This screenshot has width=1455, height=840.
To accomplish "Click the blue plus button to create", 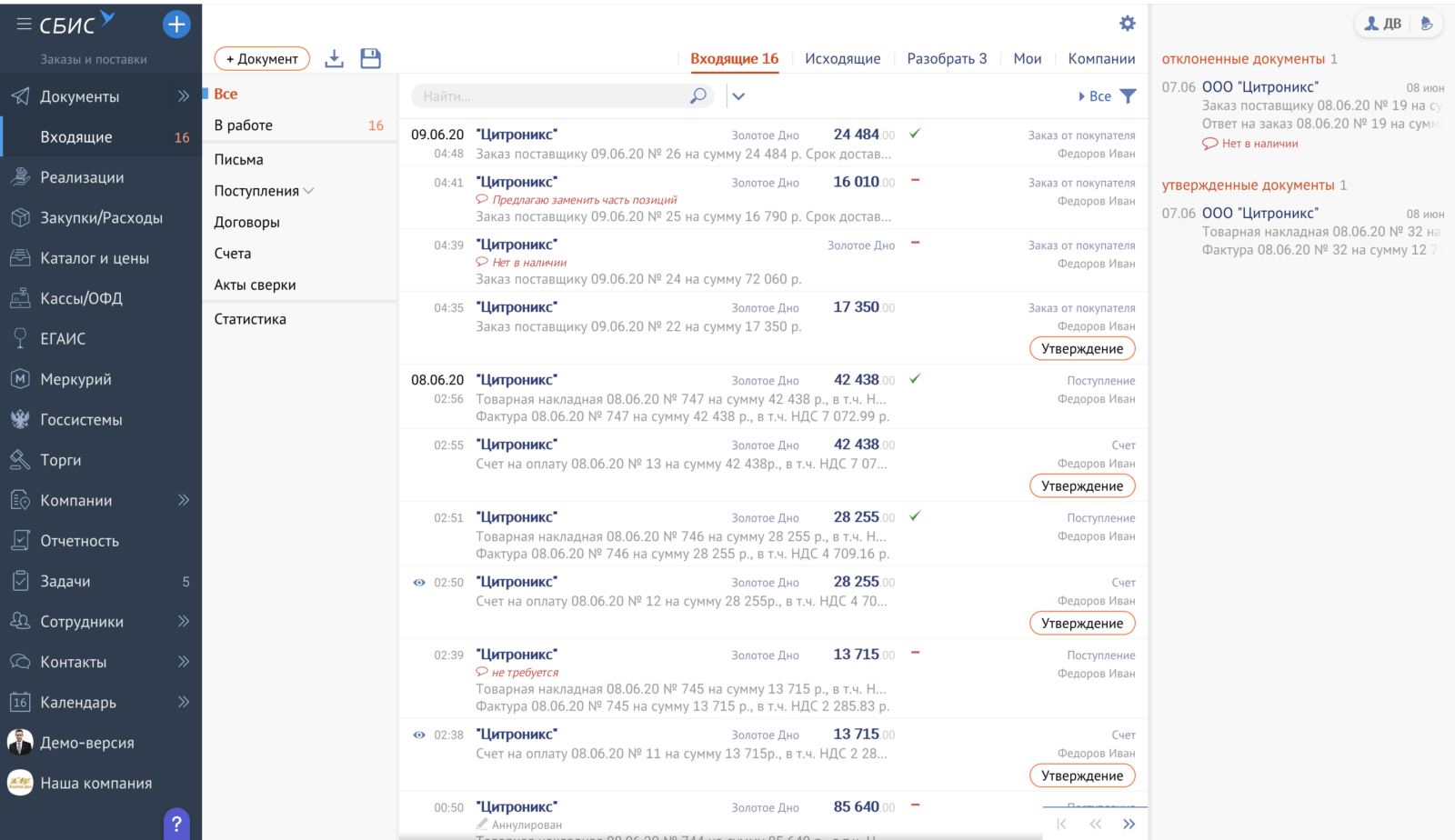I will tap(176, 24).
